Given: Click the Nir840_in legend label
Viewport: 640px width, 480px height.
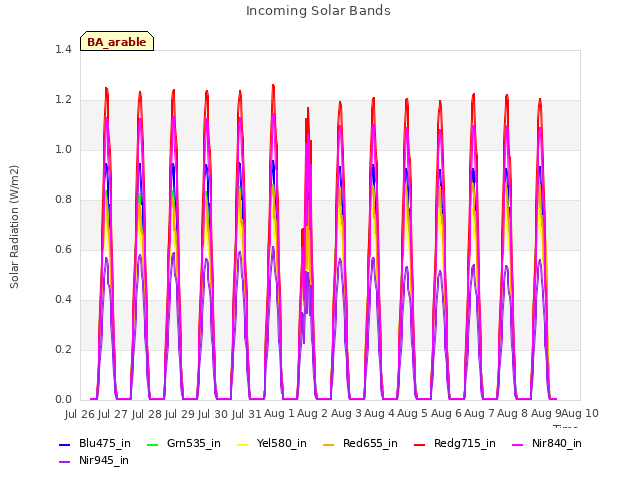Looking at the screenshot, I should [x=557, y=443].
